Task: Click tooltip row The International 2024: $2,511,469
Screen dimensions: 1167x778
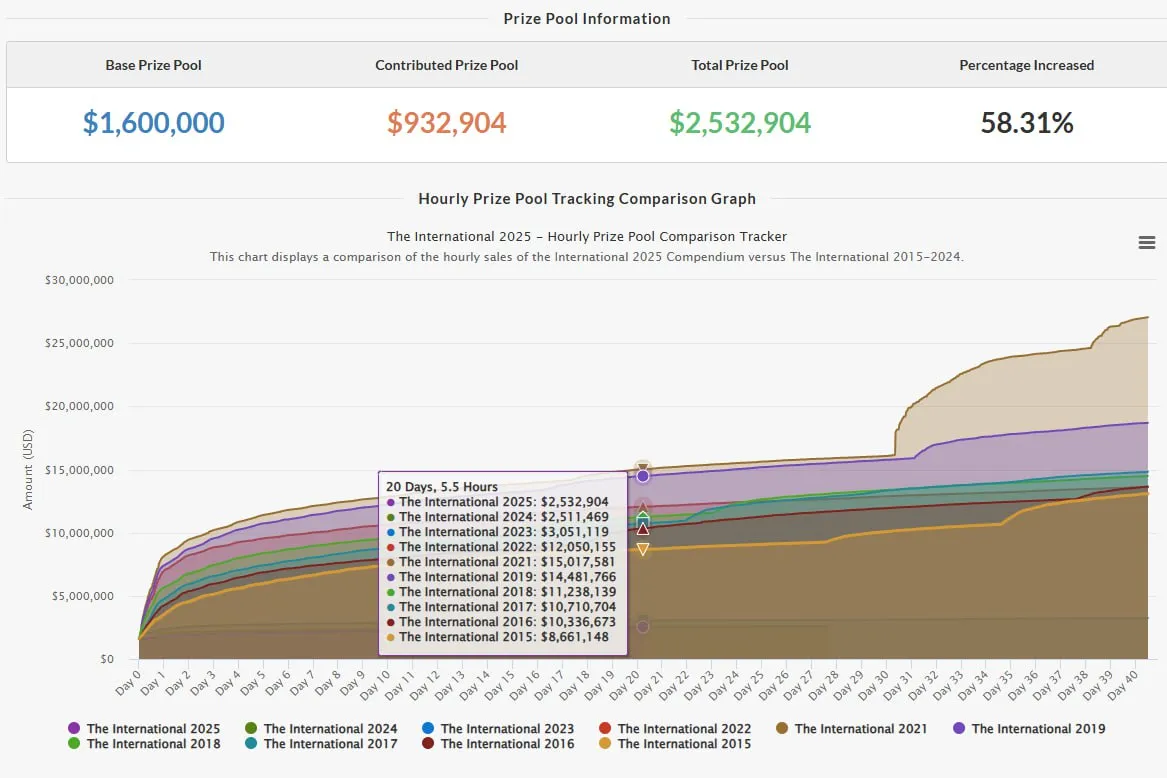Action: click(x=497, y=517)
